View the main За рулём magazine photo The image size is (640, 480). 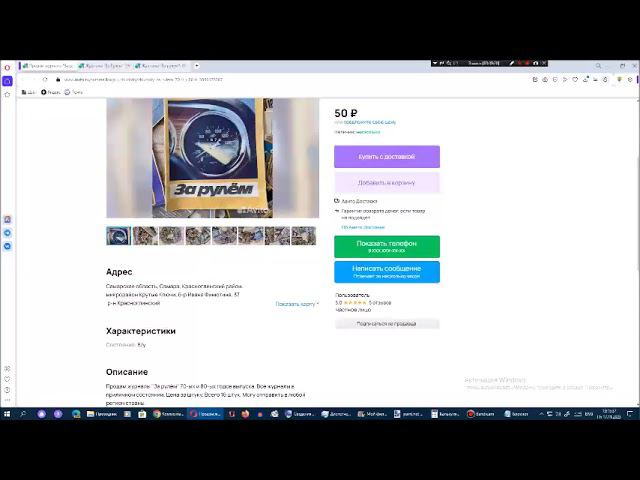(213, 158)
